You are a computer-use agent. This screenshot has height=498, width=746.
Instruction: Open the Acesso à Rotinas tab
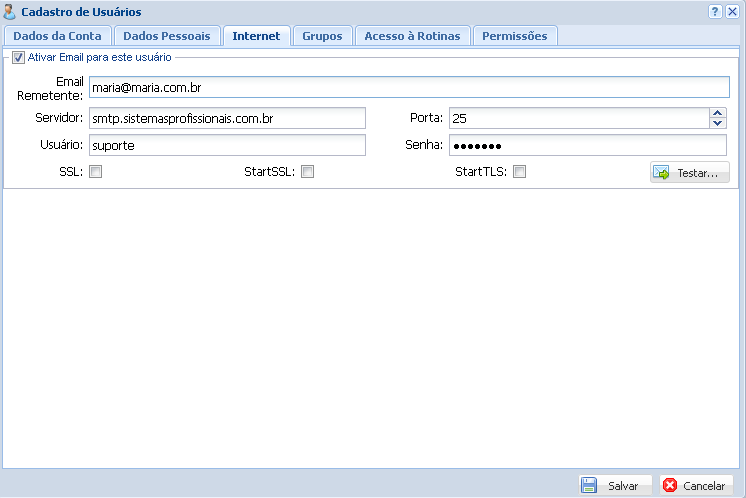(412, 36)
